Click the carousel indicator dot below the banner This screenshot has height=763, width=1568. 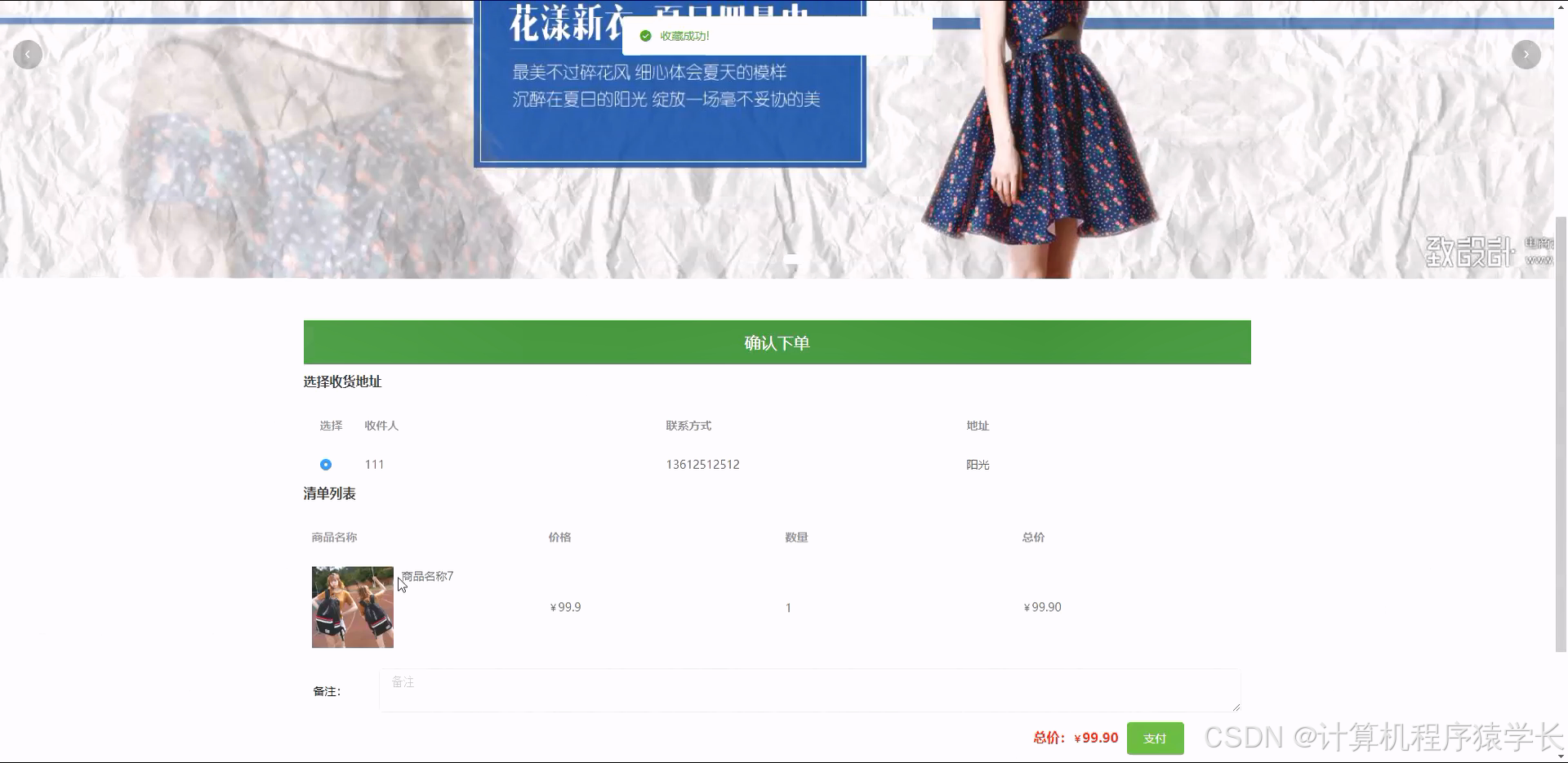(791, 259)
